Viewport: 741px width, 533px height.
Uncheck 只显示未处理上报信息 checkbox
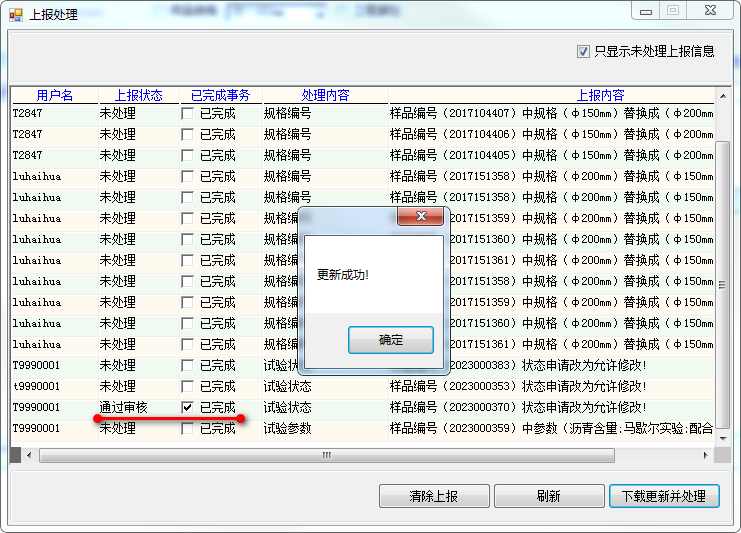[x=584, y=51]
